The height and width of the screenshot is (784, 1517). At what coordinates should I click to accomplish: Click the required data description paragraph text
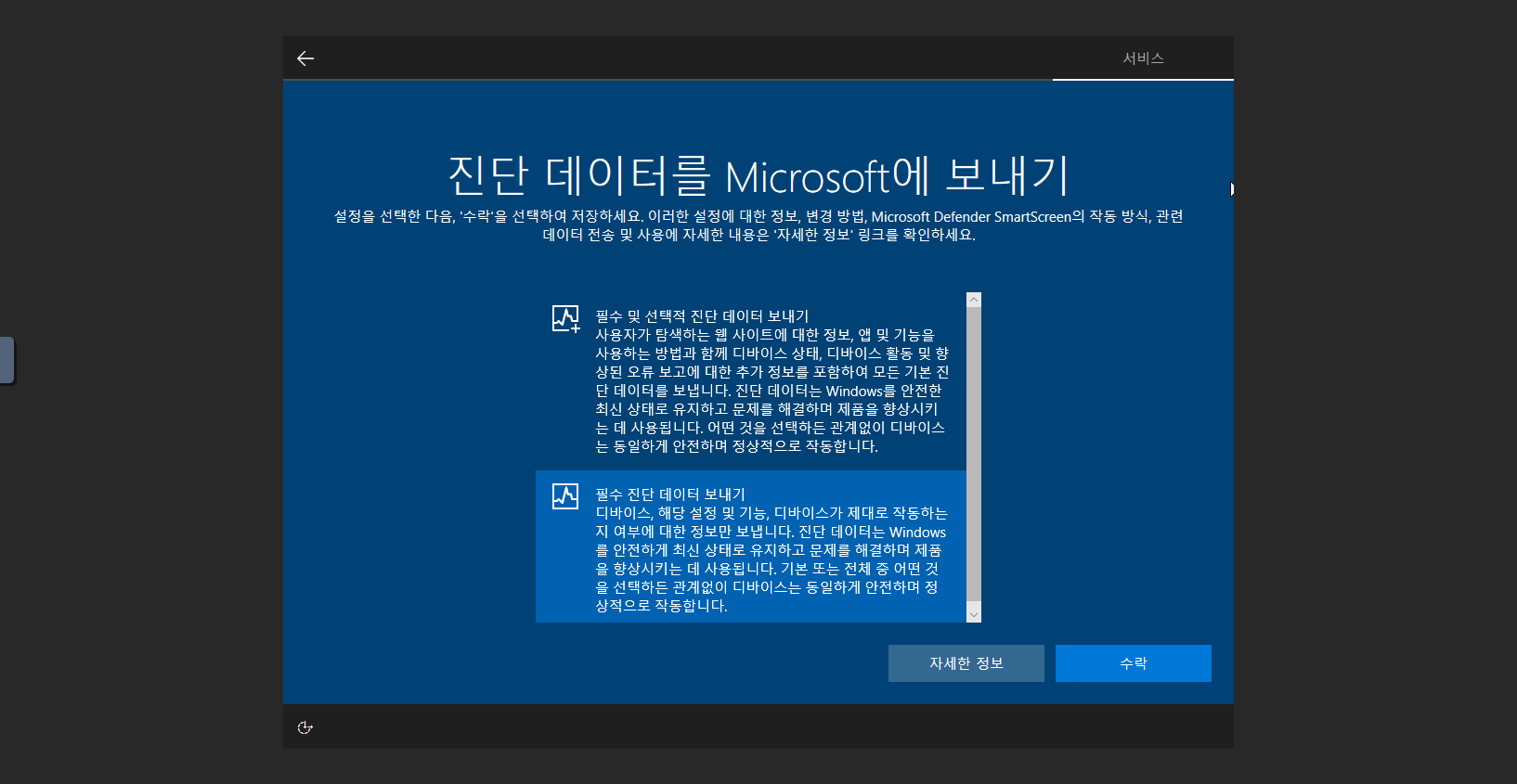pyautogui.click(x=771, y=559)
